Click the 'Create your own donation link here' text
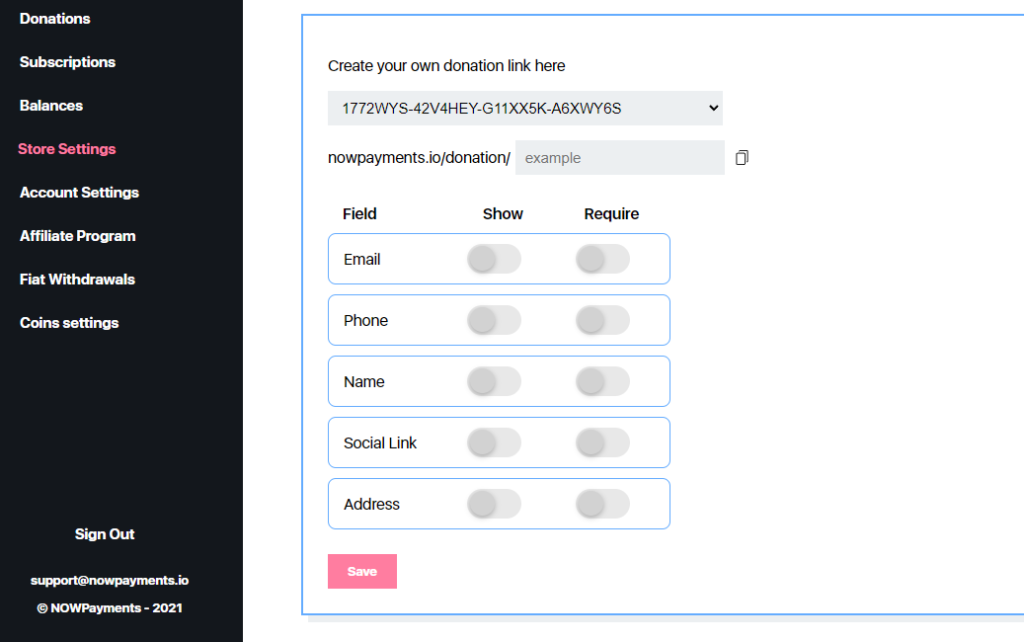Viewport: 1024px width, 642px height. 446,66
